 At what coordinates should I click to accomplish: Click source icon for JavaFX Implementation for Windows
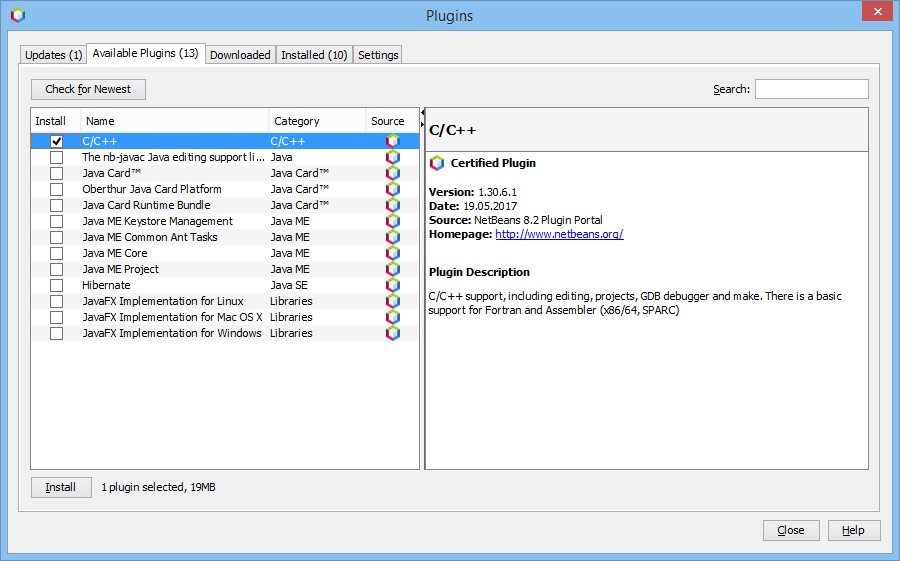392,333
